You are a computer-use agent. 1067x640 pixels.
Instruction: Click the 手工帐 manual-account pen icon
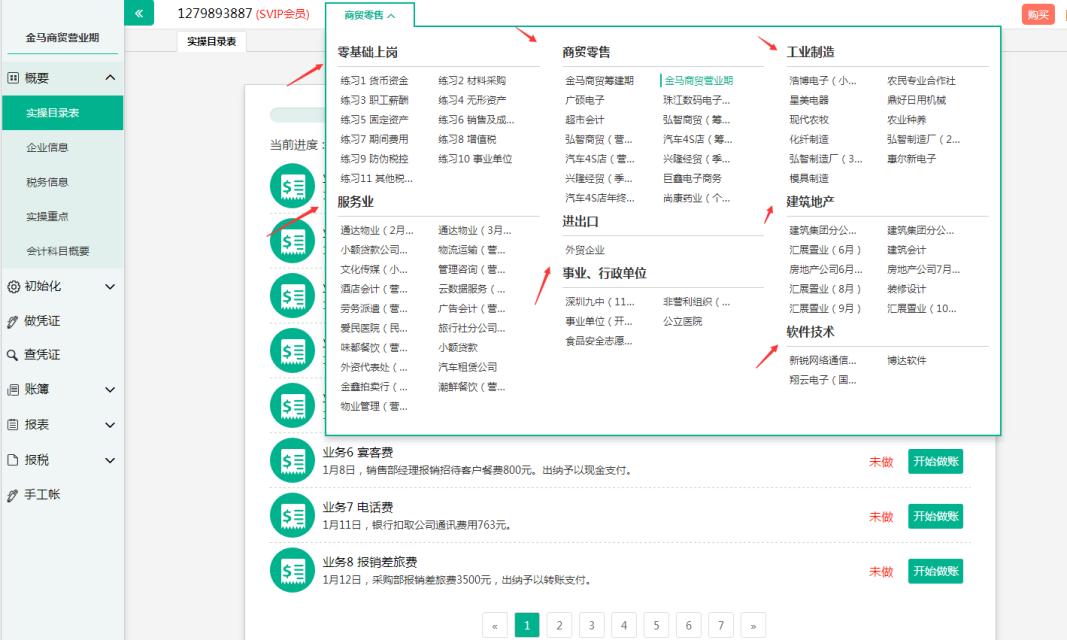tap(14, 493)
